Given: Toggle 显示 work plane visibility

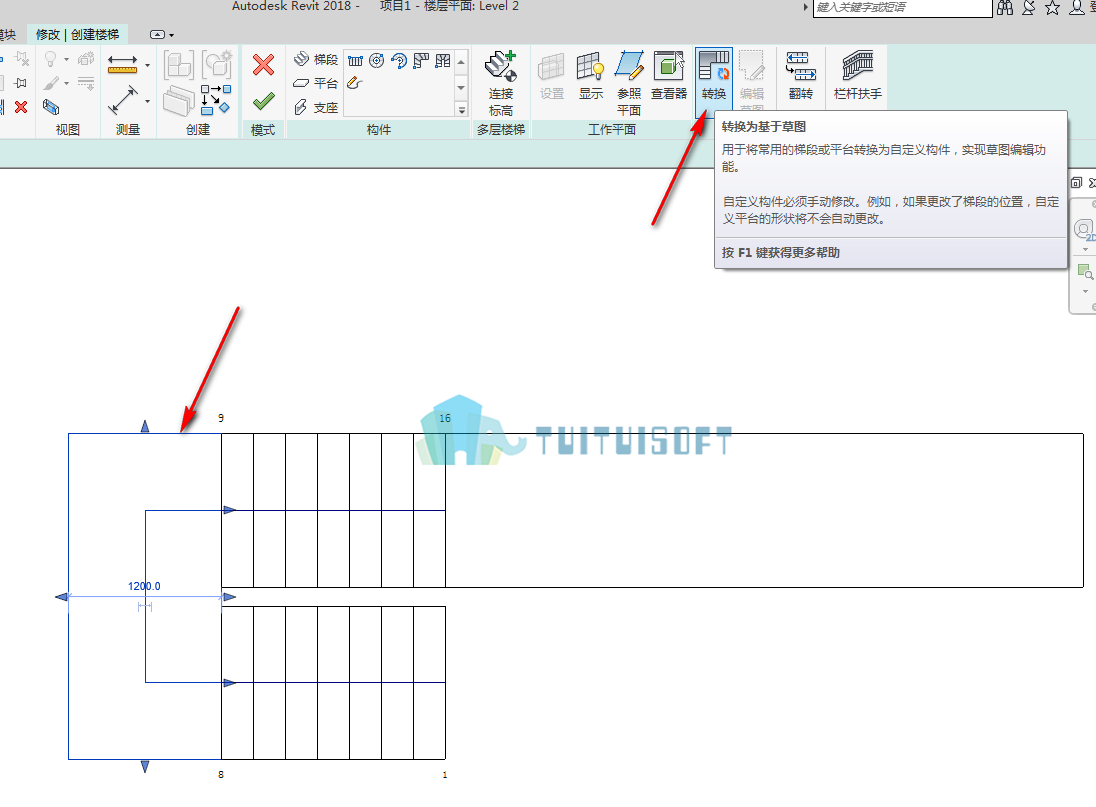Looking at the screenshot, I should [x=591, y=75].
